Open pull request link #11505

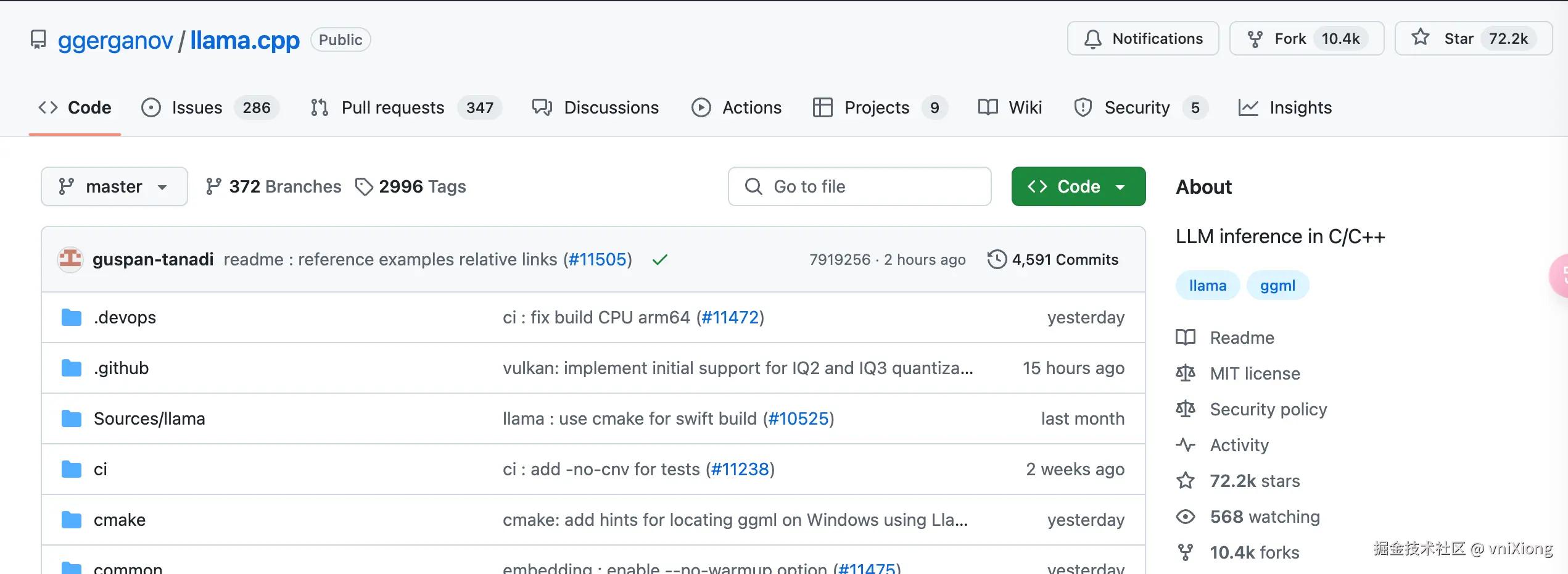pos(597,259)
